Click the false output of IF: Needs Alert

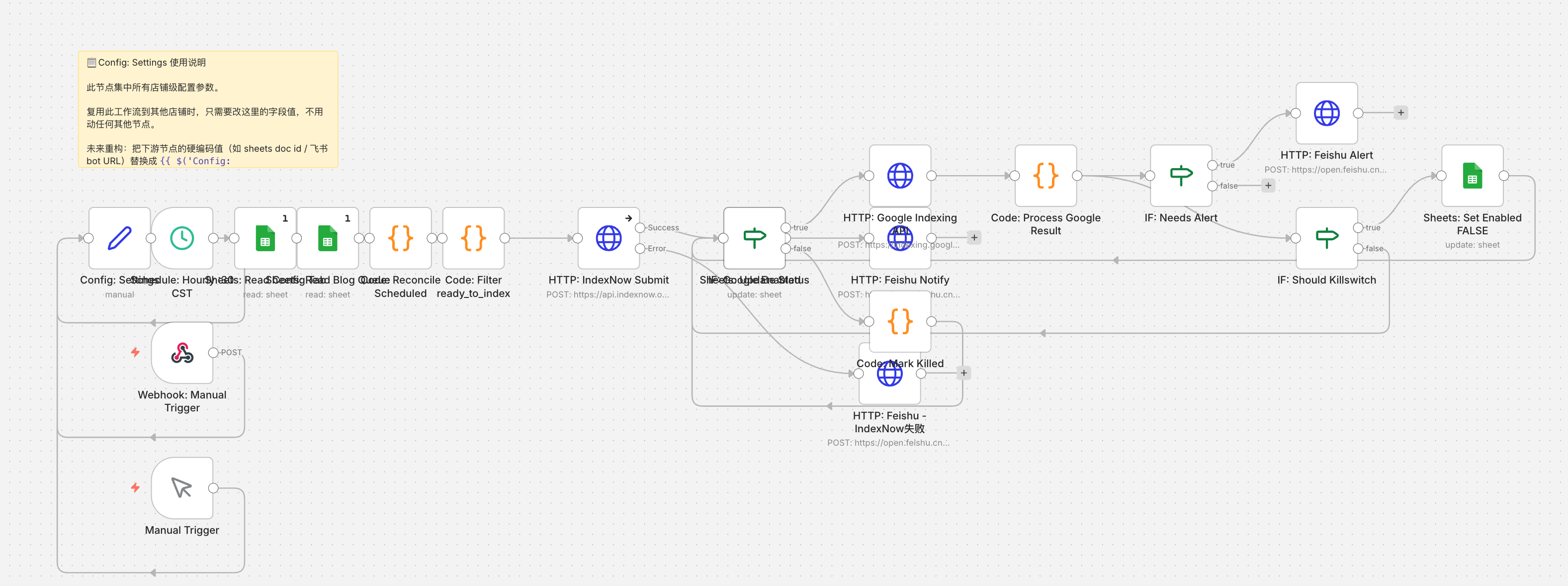(x=1212, y=186)
